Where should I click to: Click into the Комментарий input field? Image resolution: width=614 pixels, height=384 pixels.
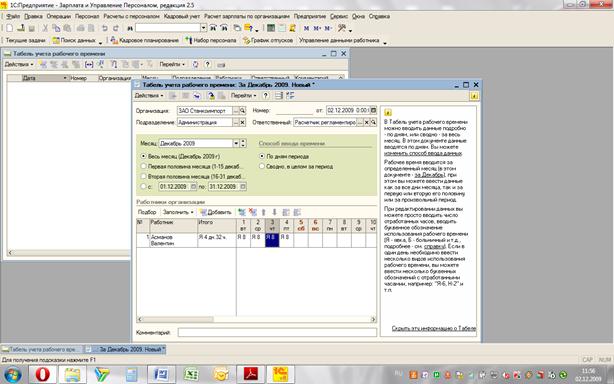[277, 332]
